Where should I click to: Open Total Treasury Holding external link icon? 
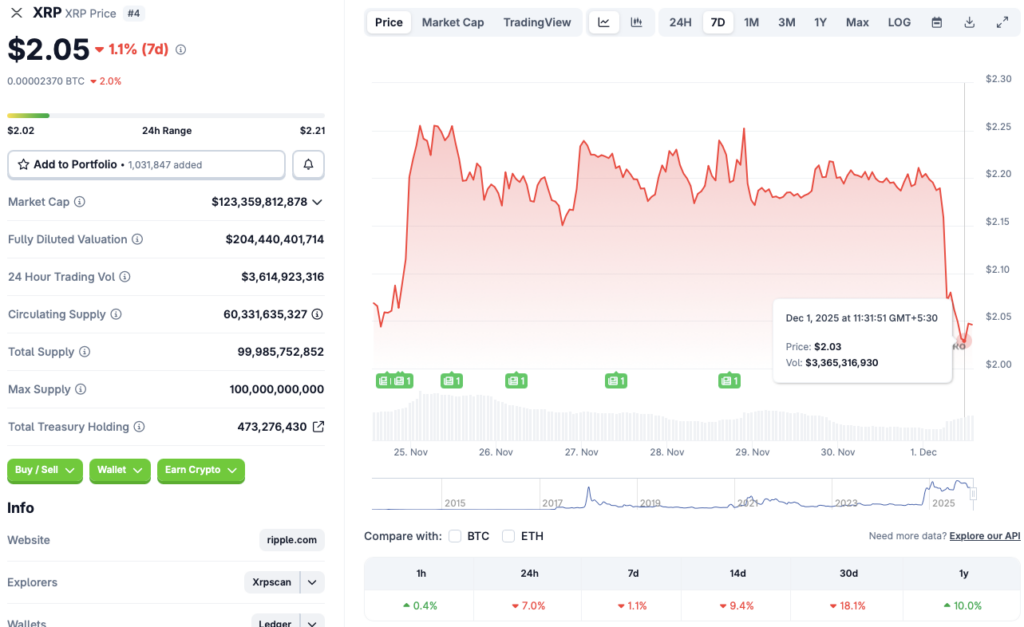pyautogui.click(x=318, y=426)
